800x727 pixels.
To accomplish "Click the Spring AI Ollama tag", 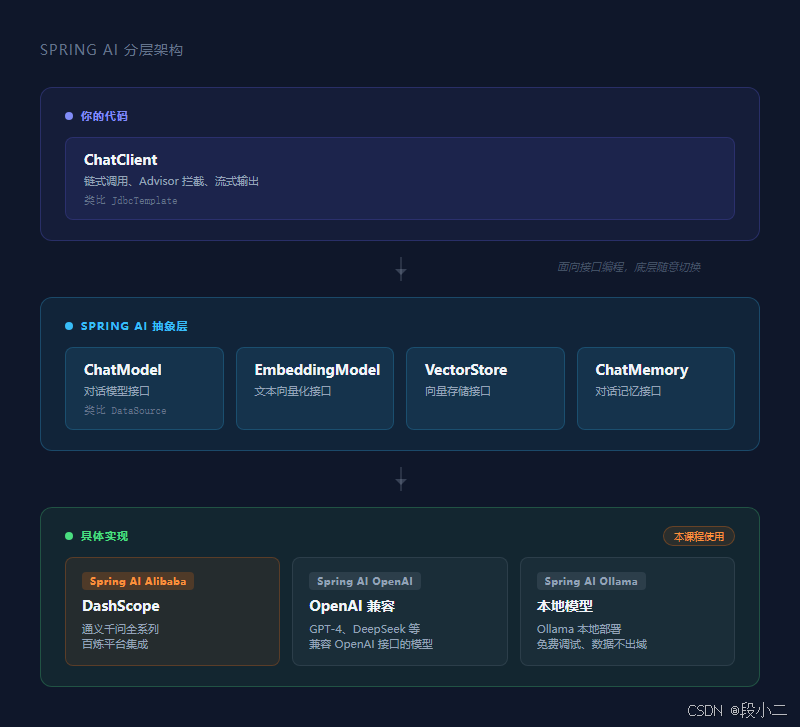I will coord(591,581).
